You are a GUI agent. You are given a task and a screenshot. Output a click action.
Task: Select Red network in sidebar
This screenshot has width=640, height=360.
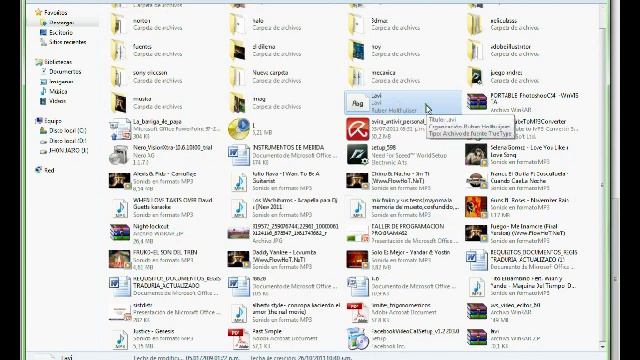[49, 170]
